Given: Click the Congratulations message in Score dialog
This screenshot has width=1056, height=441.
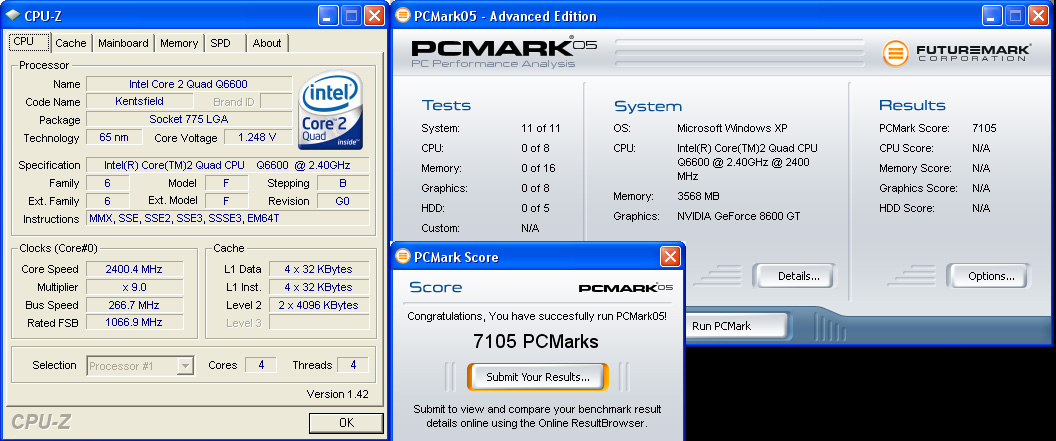Looking at the screenshot, I should coord(537,315).
